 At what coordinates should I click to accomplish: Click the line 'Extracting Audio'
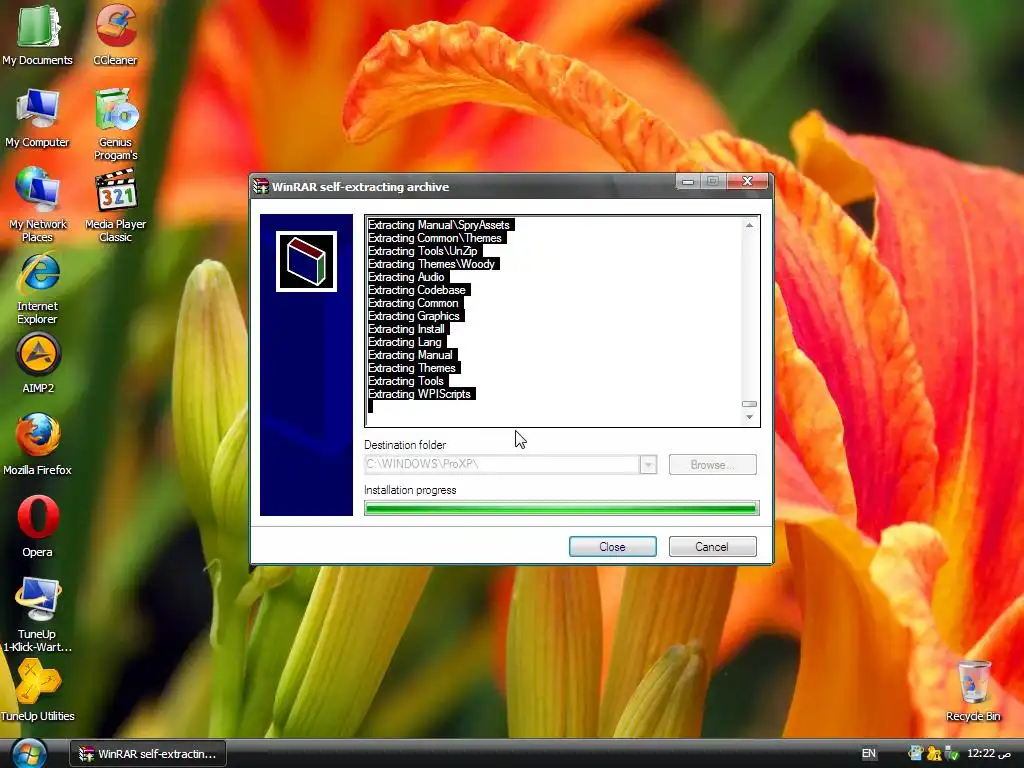click(x=406, y=277)
